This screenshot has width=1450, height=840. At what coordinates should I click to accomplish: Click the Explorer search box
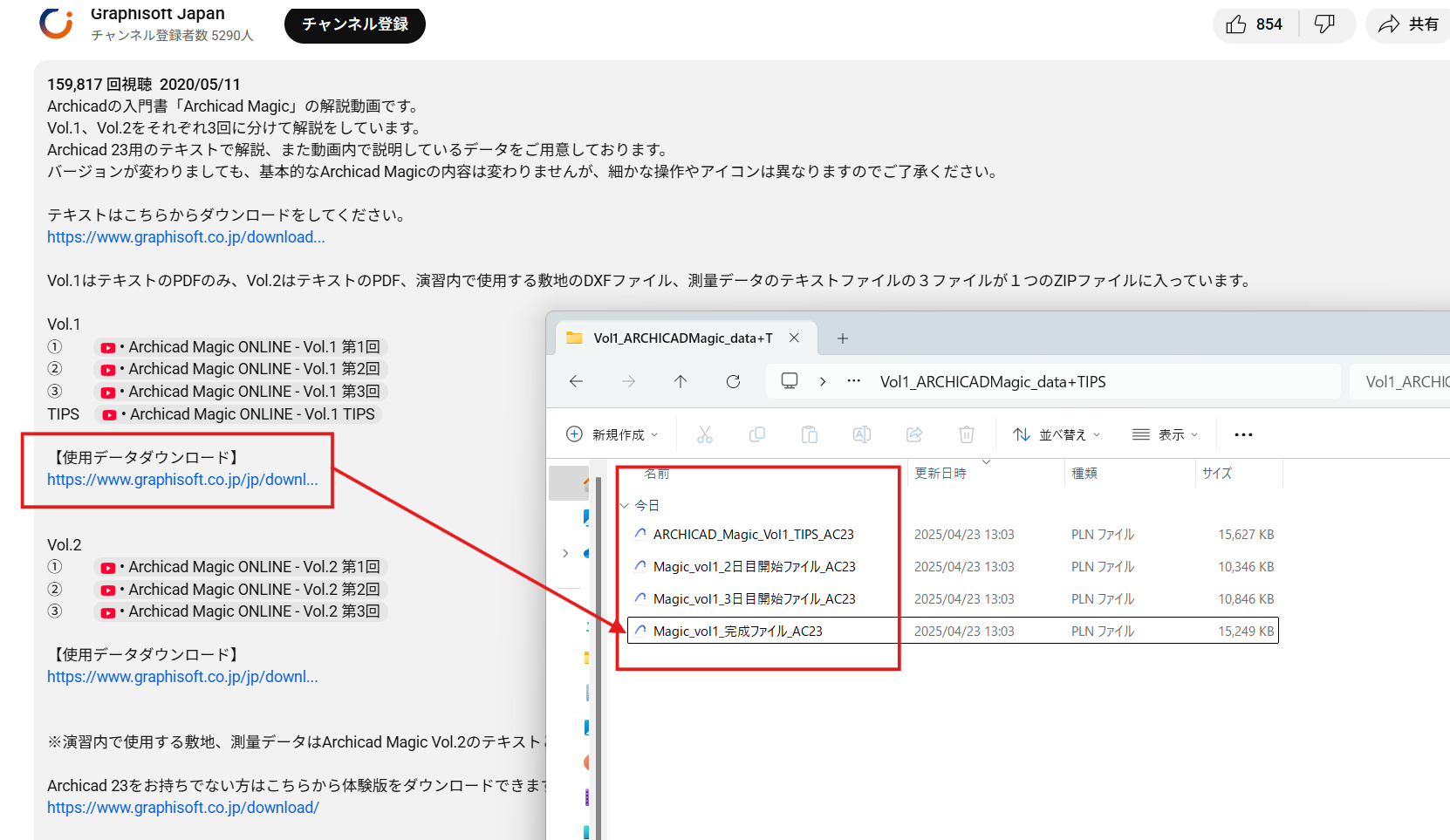tap(1400, 382)
